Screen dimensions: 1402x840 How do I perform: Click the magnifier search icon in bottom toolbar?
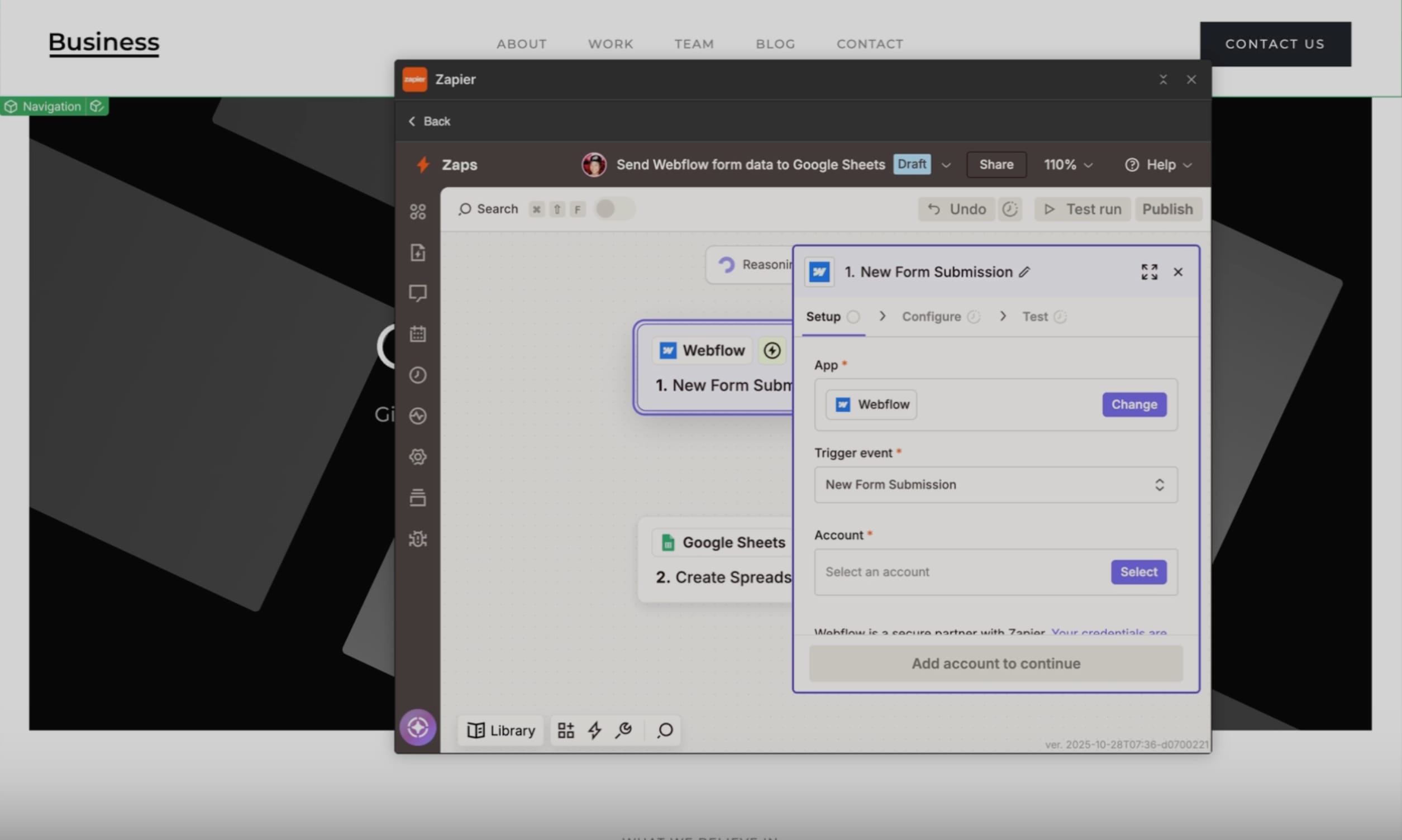tap(665, 731)
